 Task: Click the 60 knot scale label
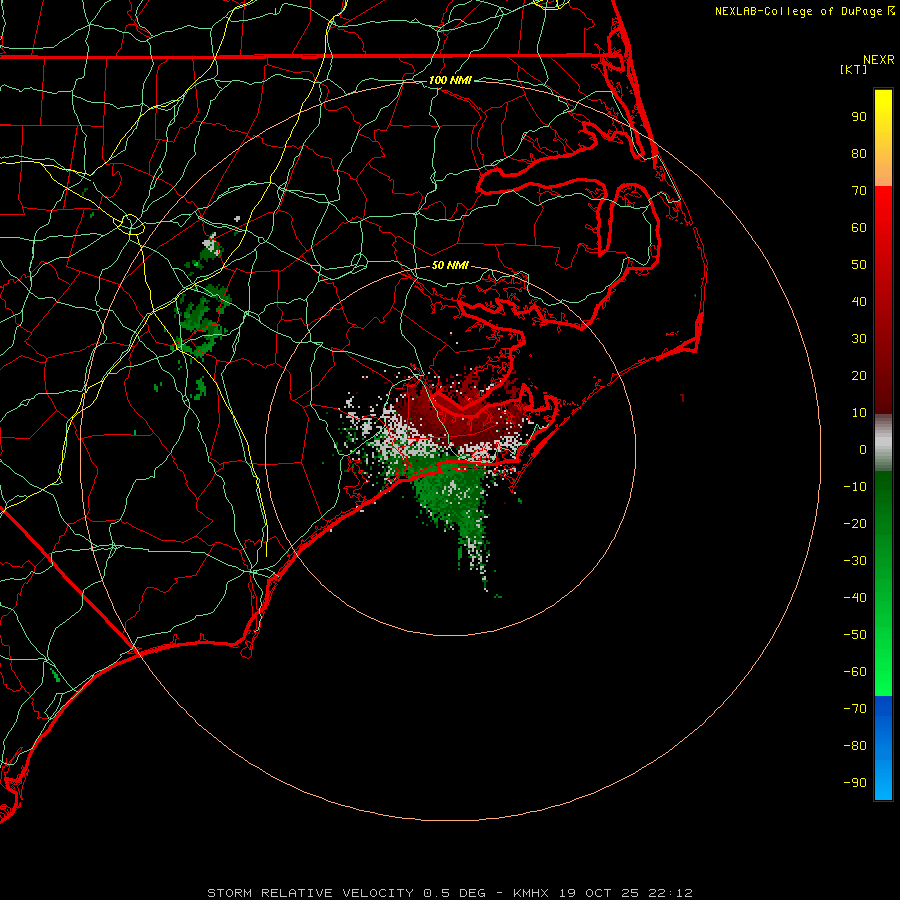859,227
